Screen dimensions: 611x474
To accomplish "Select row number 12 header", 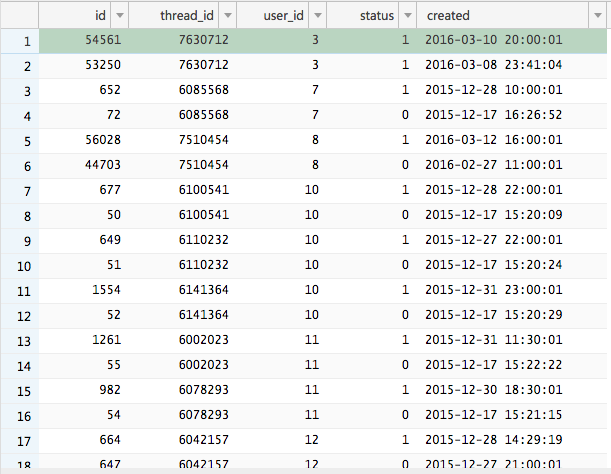I will click(x=20, y=316).
